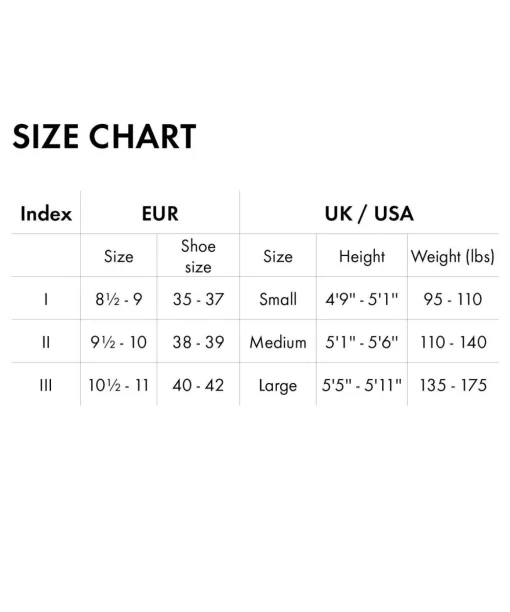Select index III row label

(46, 385)
